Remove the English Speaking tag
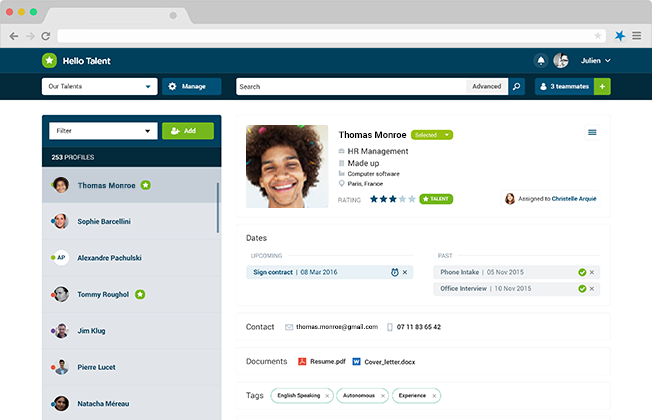Viewport: 652px width, 420px height. pos(327,396)
